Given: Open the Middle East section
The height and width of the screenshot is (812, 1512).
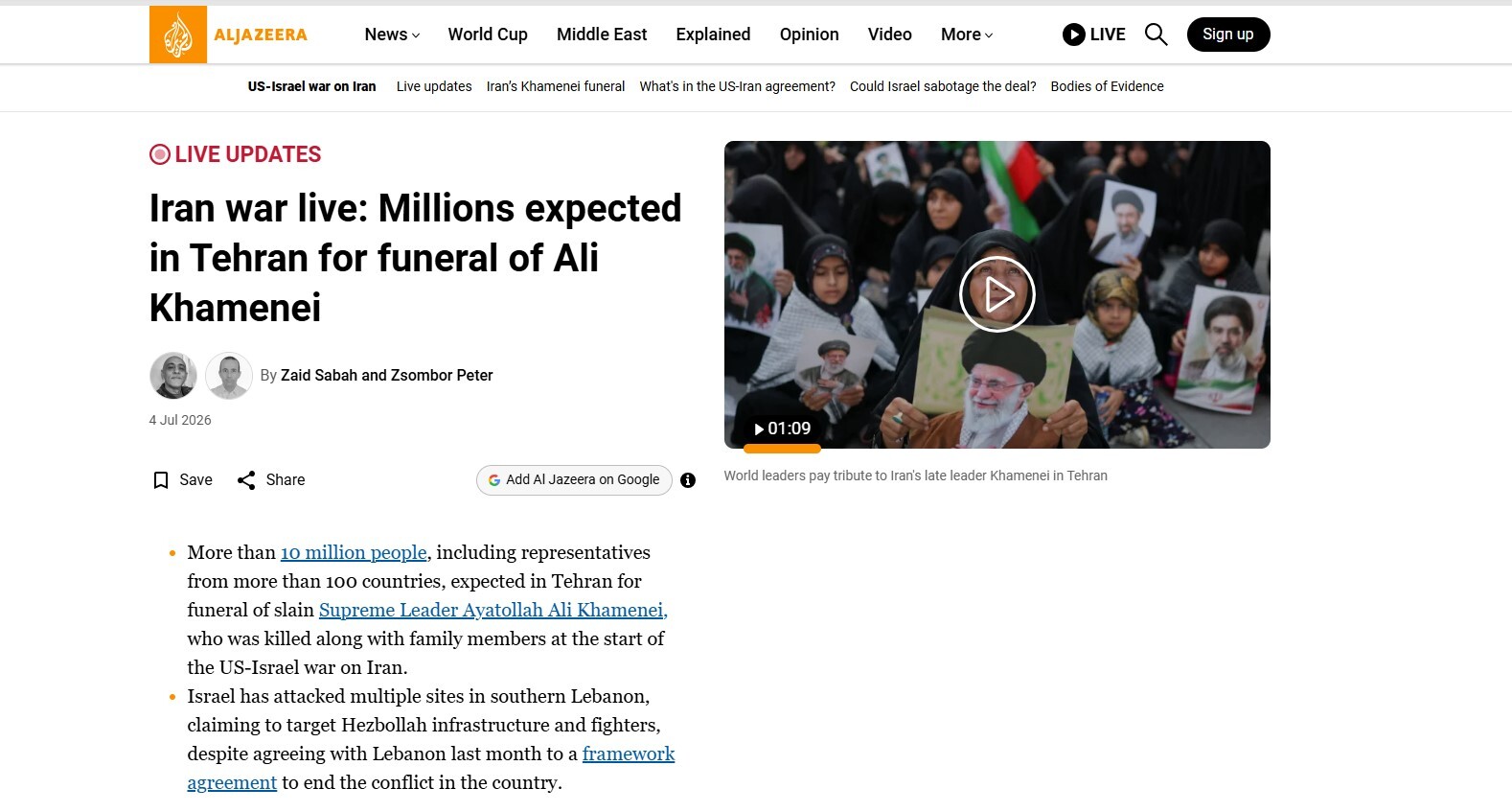Looking at the screenshot, I should [x=602, y=35].
